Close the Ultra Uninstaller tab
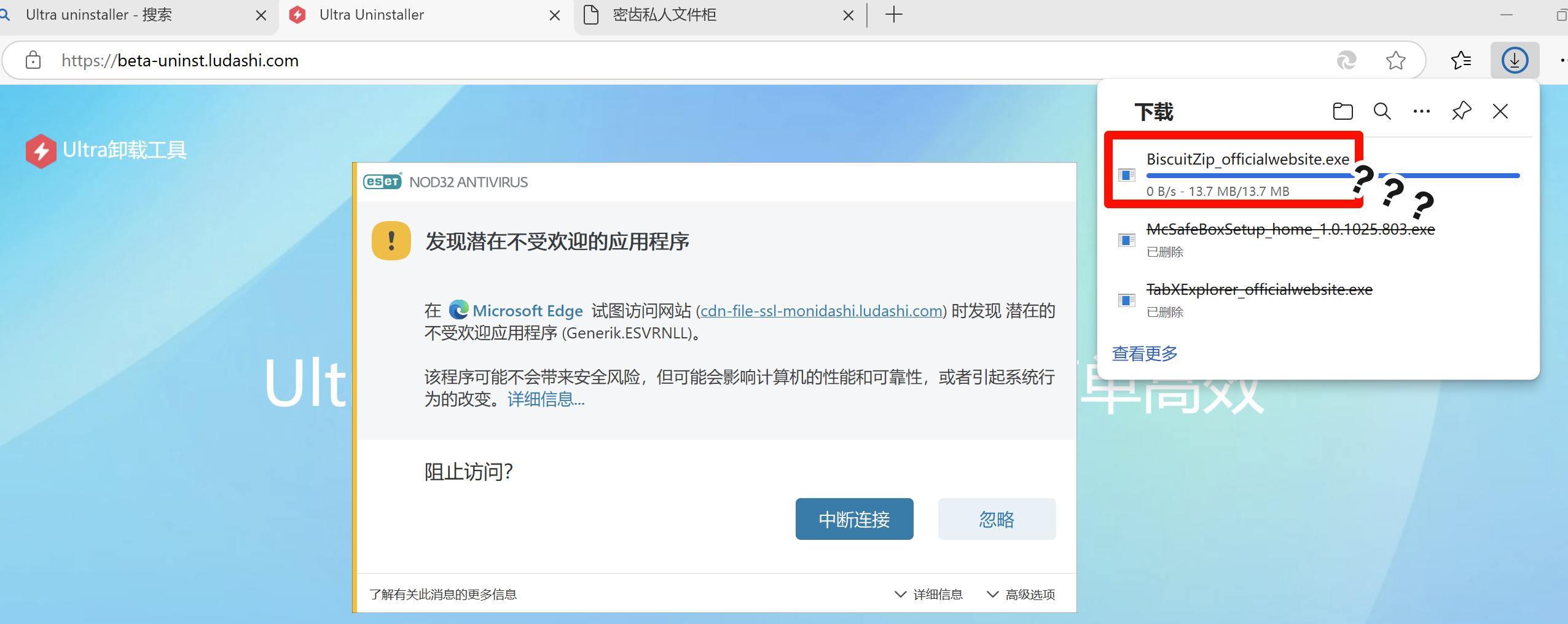Image resolution: width=1568 pixels, height=624 pixels. pos(555,15)
